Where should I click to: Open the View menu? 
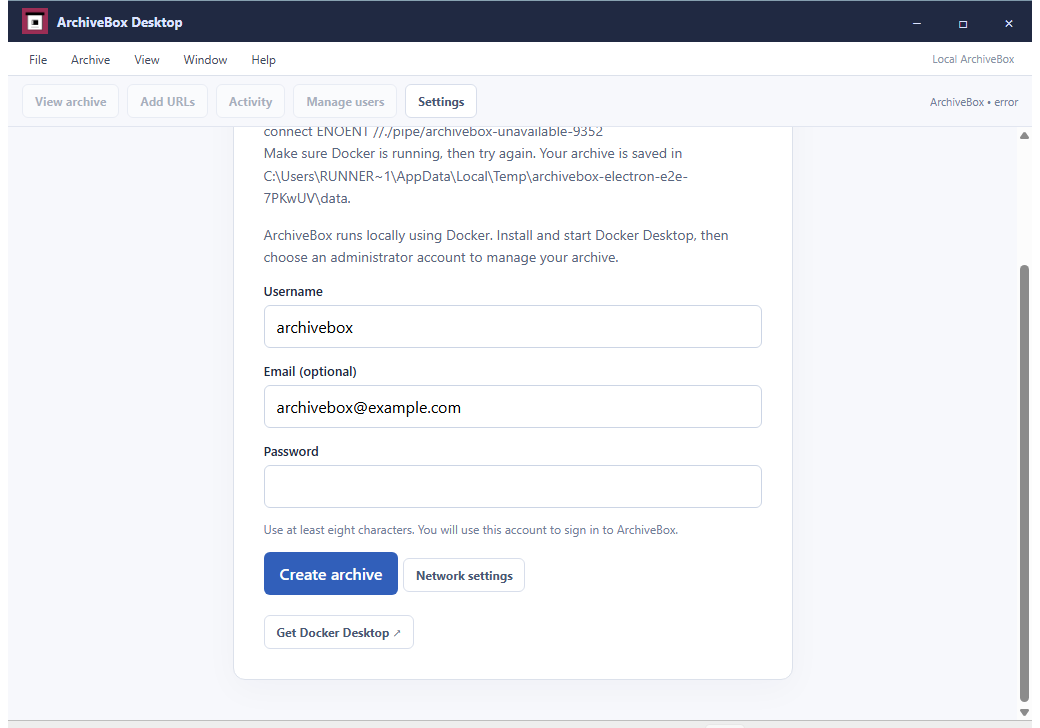147,60
